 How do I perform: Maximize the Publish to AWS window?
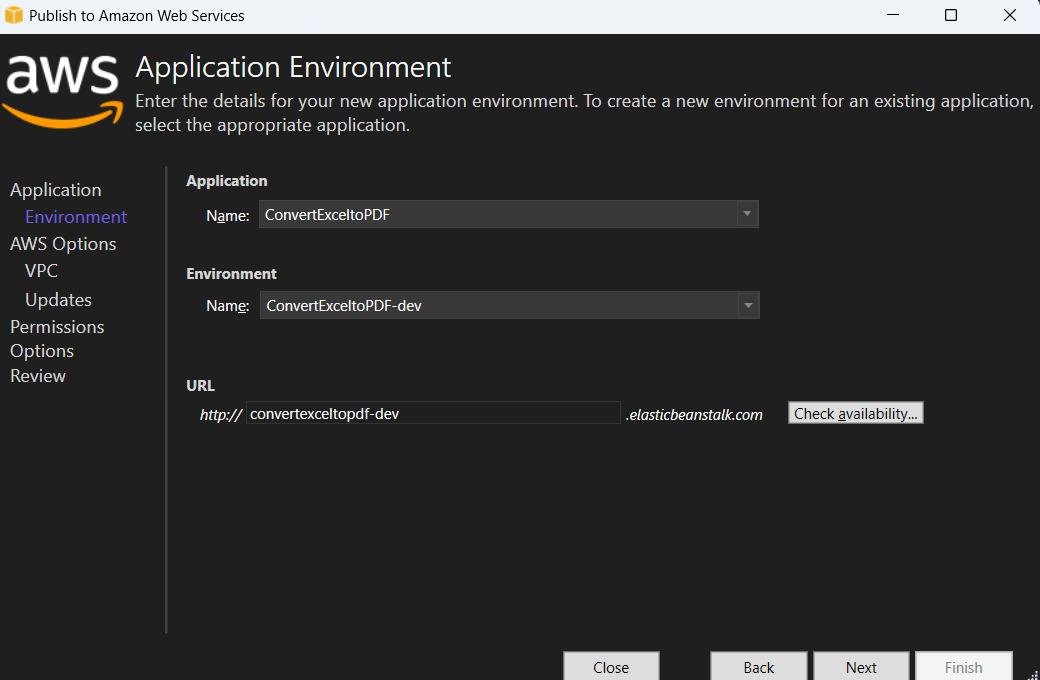coord(950,15)
